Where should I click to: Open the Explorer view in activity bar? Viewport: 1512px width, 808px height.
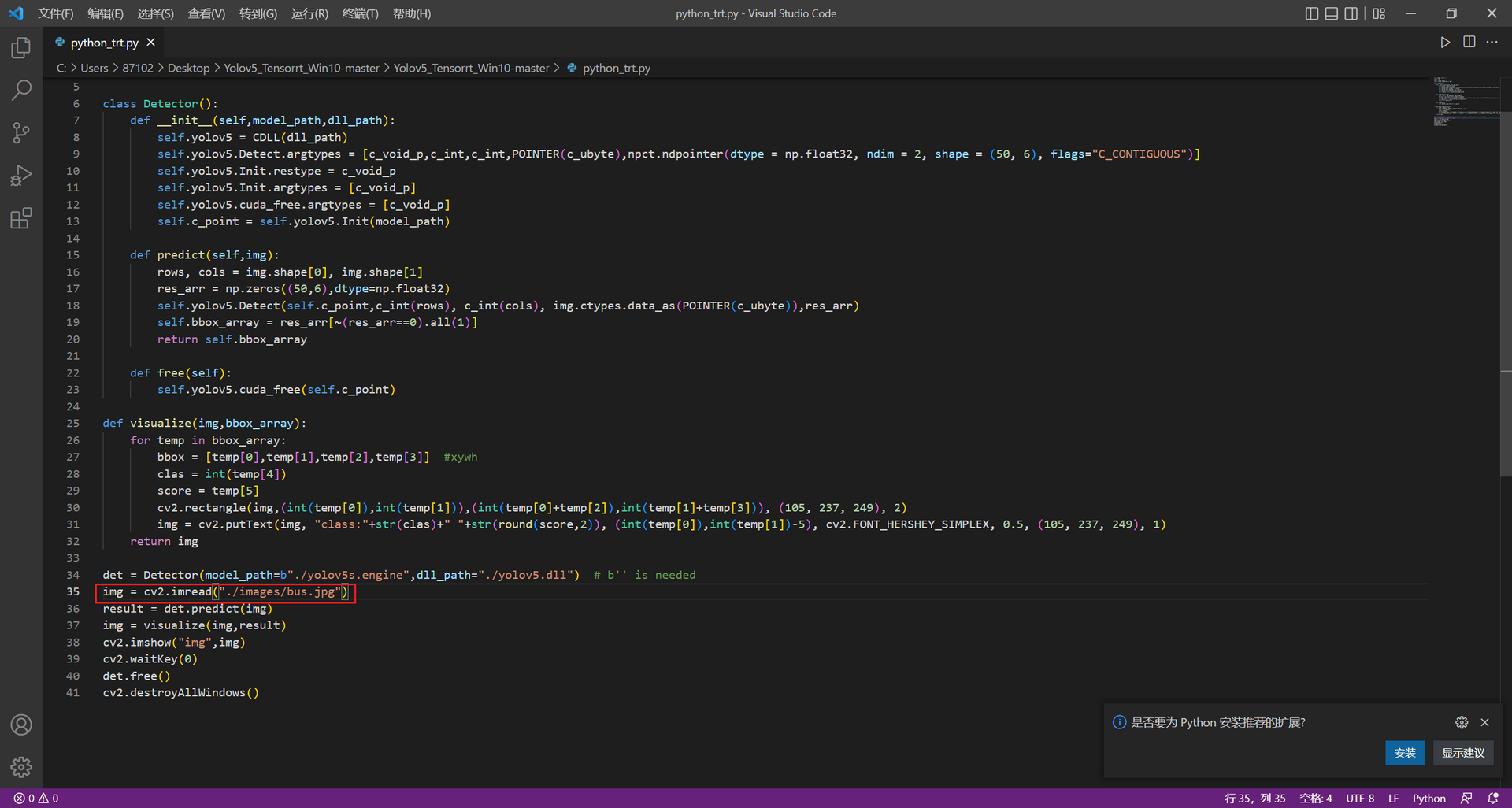[21, 48]
